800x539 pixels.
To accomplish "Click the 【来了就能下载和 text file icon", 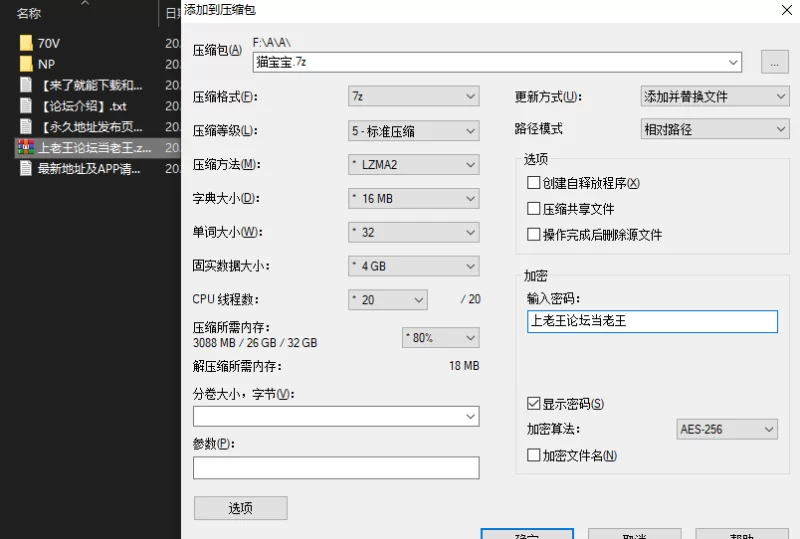I will point(26,85).
